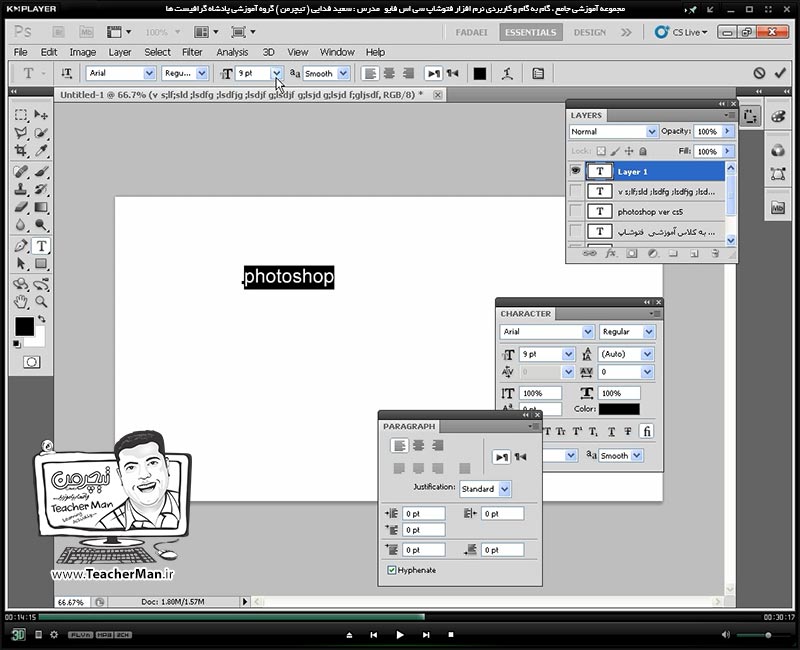Cancel current text edits
800x650 pixels.
(x=759, y=73)
